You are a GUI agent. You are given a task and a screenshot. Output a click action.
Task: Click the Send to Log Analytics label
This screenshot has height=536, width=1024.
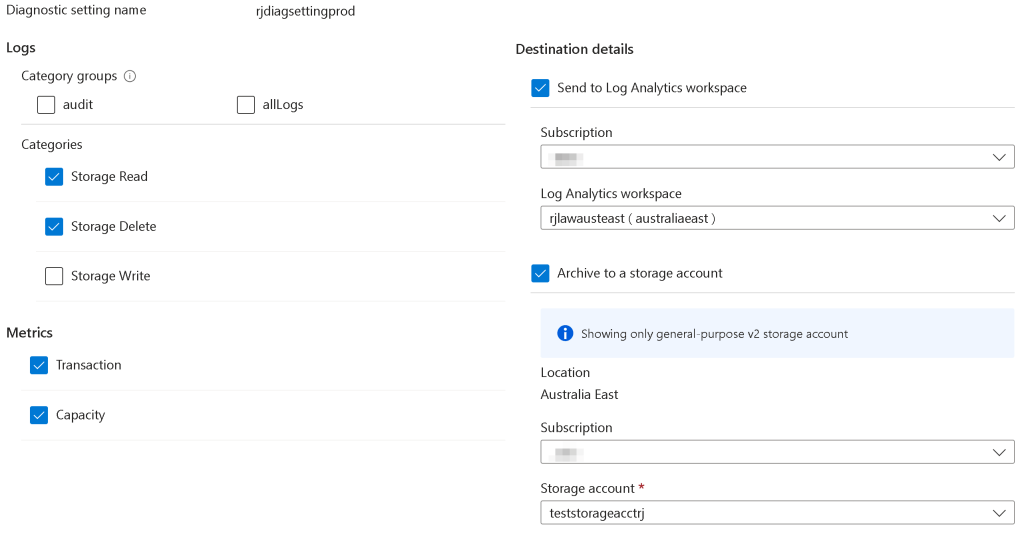(651, 88)
